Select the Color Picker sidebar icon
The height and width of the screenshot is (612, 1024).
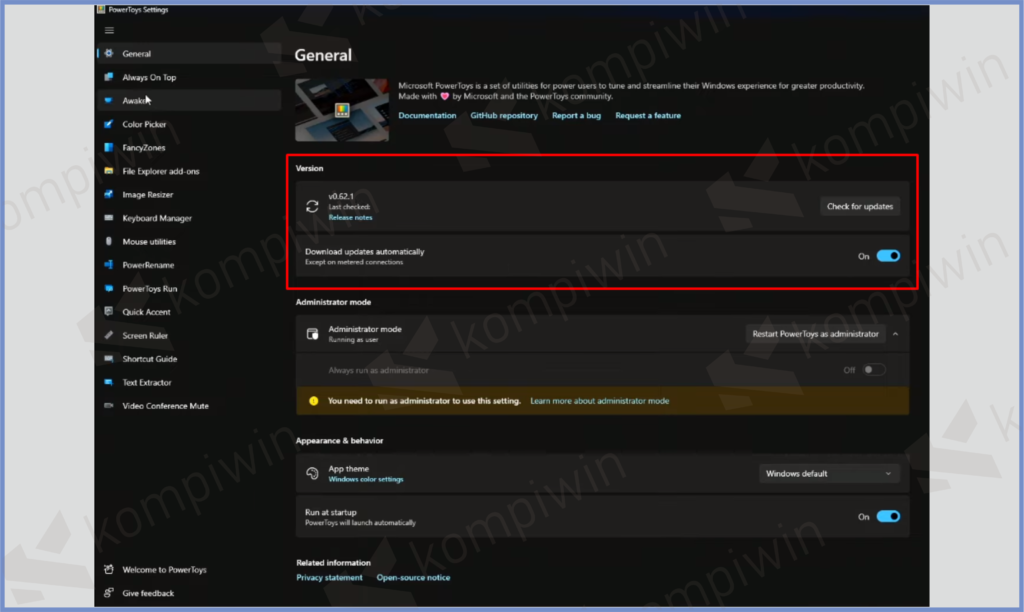(109, 124)
